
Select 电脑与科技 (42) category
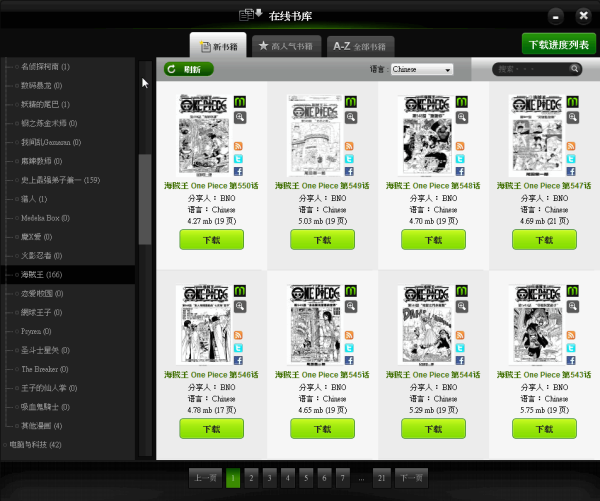pos(35,445)
